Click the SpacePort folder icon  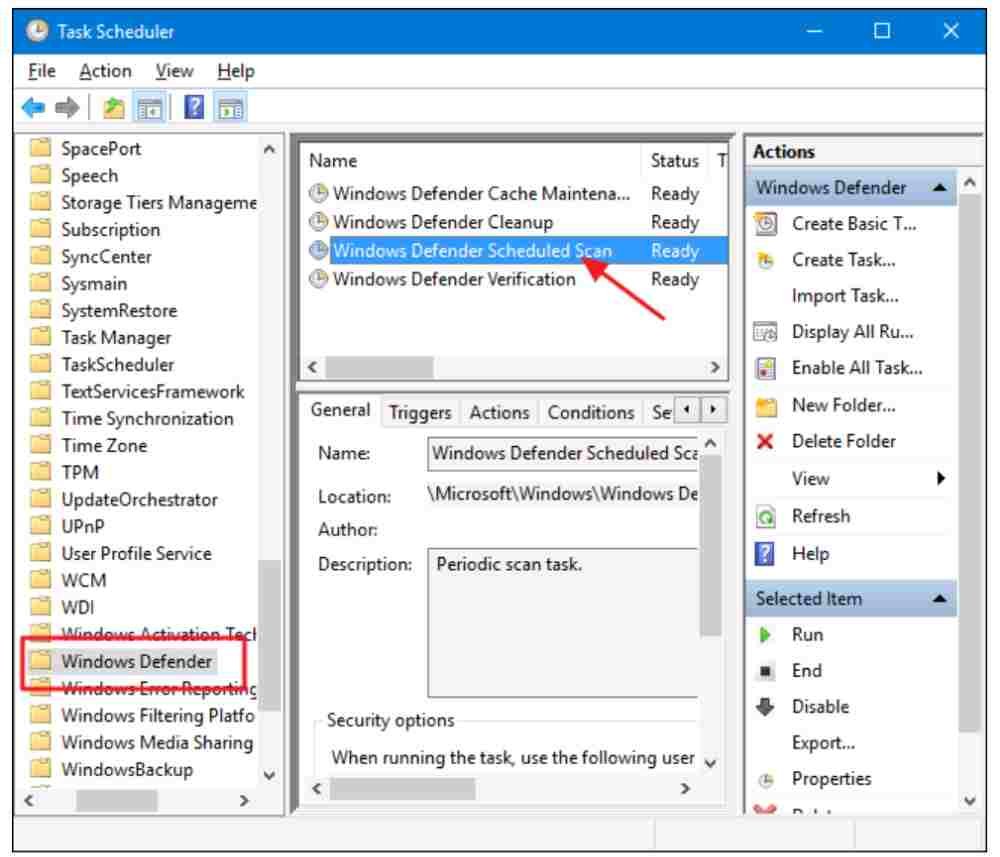coord(41,148)
